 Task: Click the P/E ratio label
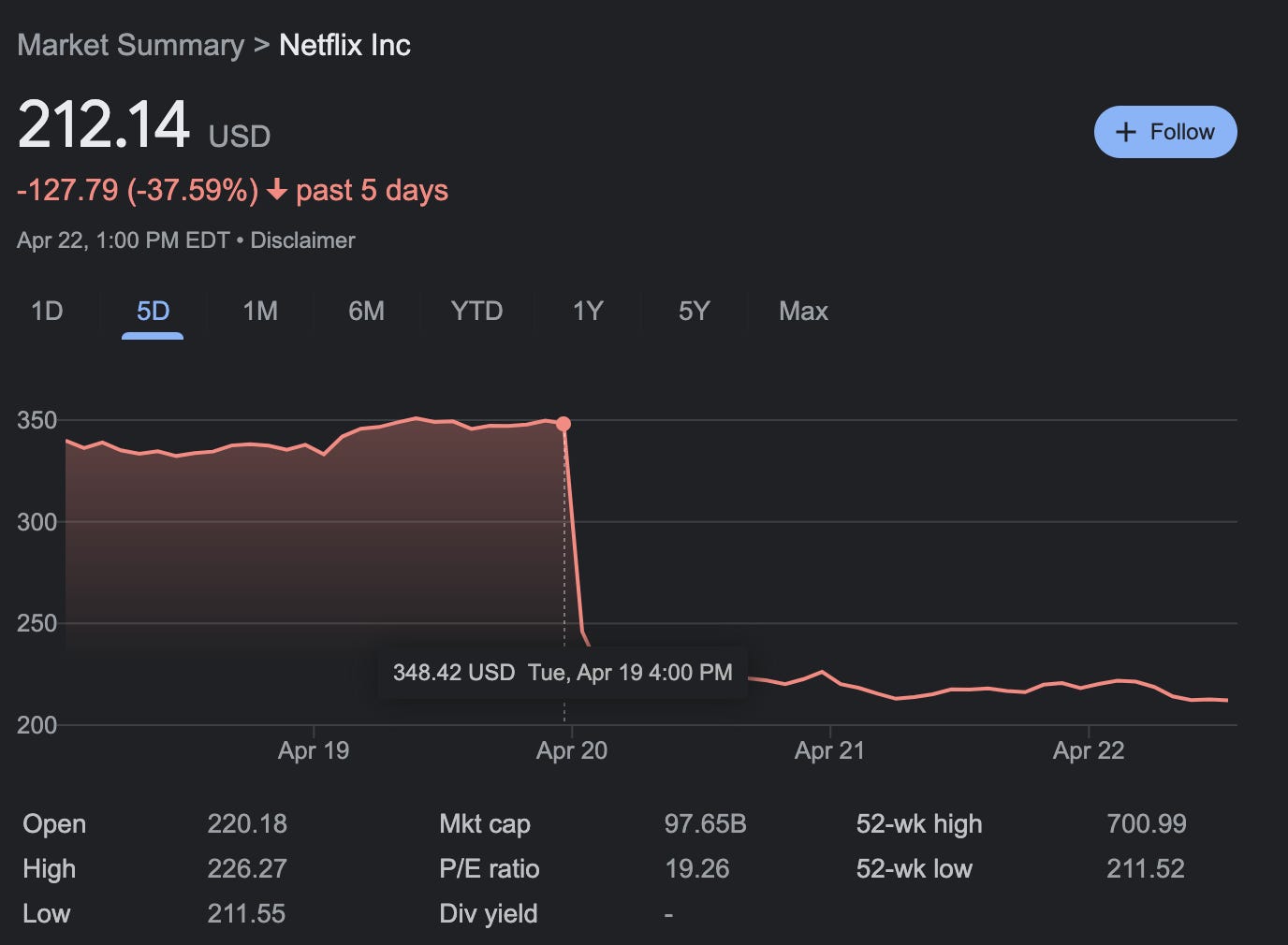click(x=490, y=869)
